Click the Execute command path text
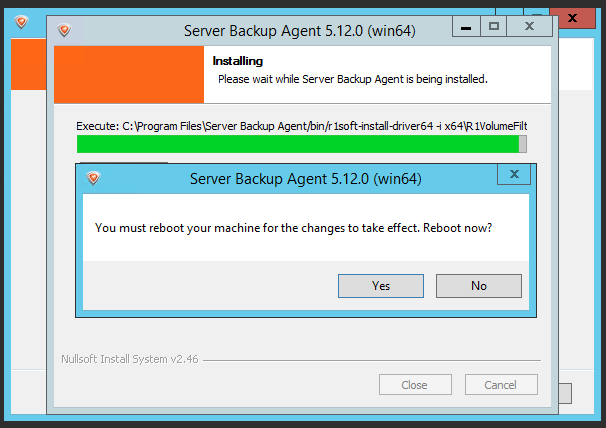 301,126
